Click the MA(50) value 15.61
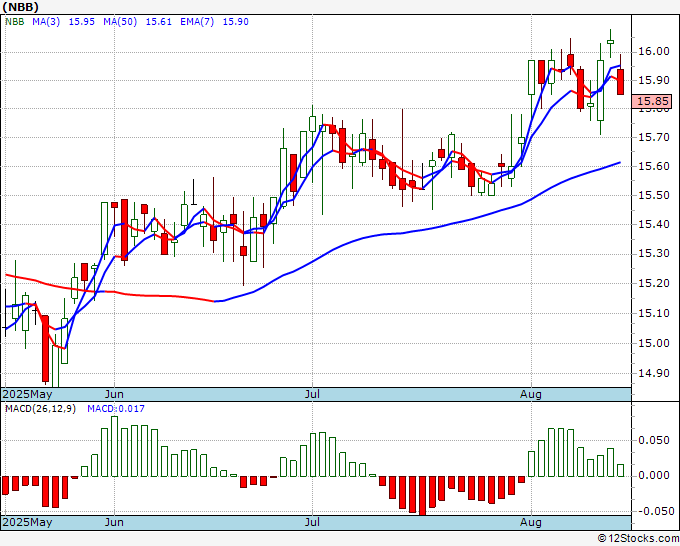 tap(158, 22)
